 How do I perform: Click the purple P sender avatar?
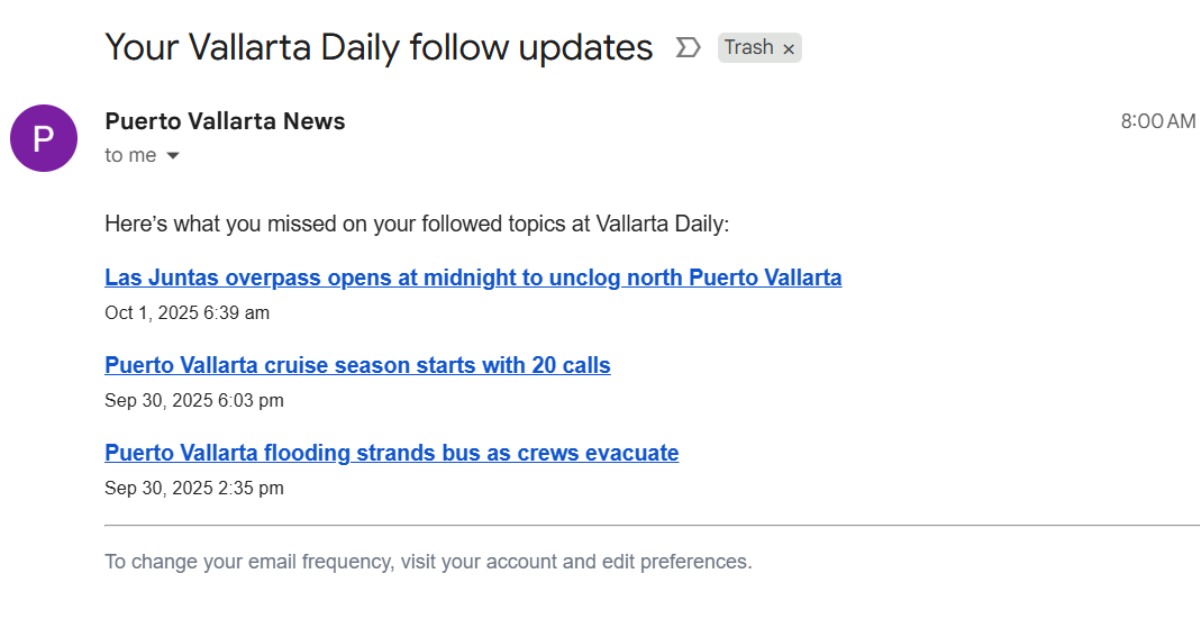click(x=43, y=138)
